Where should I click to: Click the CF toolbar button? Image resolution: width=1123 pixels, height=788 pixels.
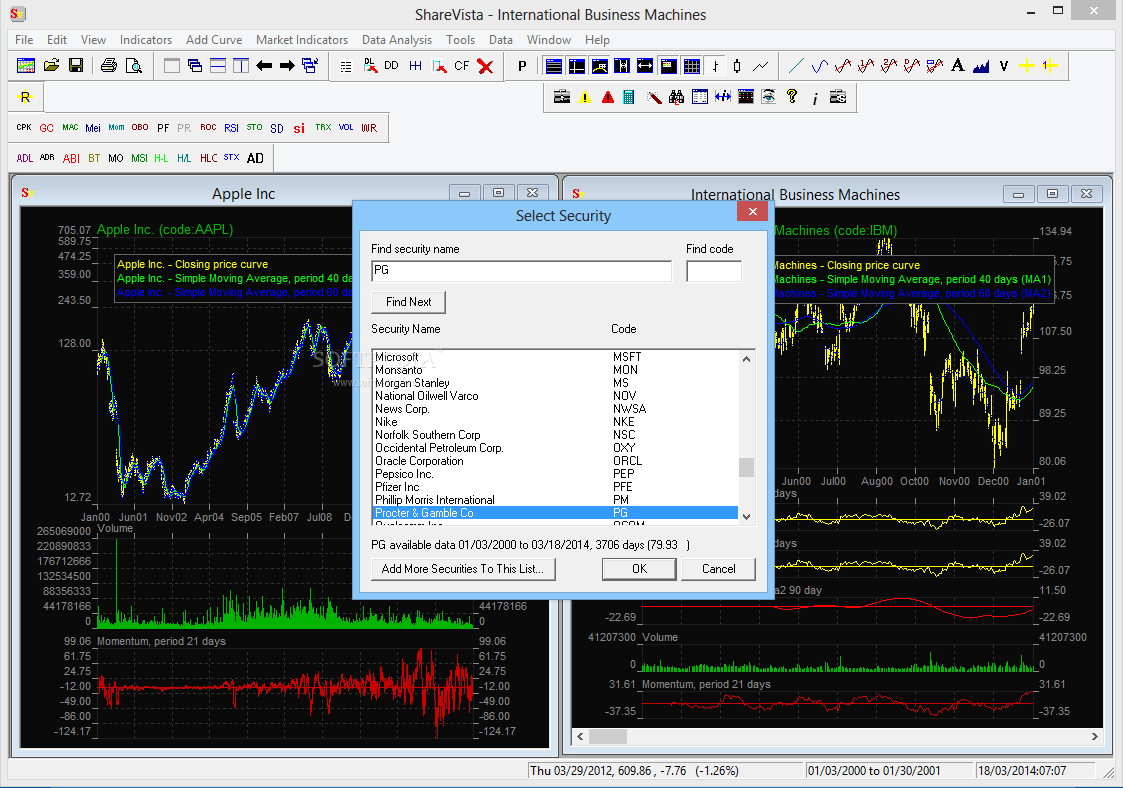461,66
